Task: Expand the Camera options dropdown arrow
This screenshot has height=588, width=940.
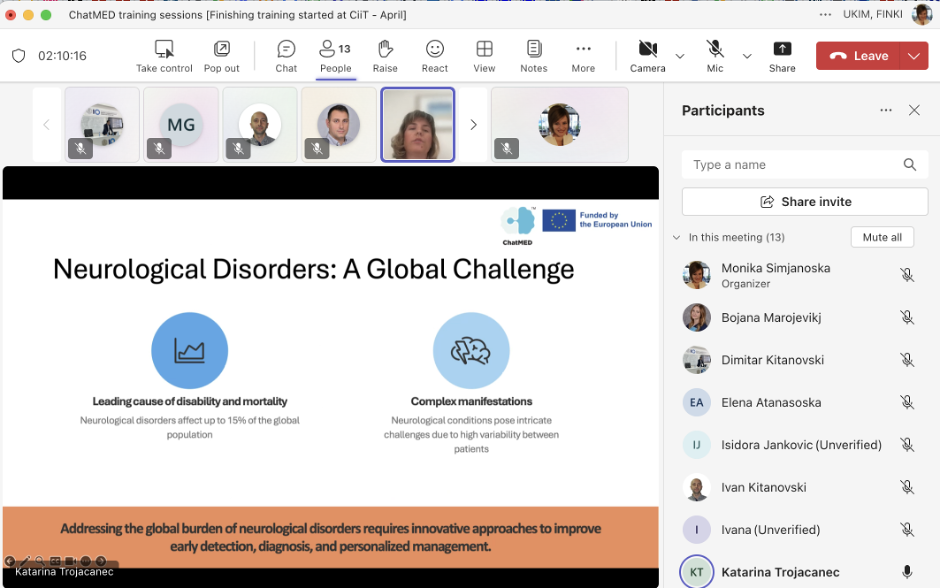Action: (x=680, y=57)
